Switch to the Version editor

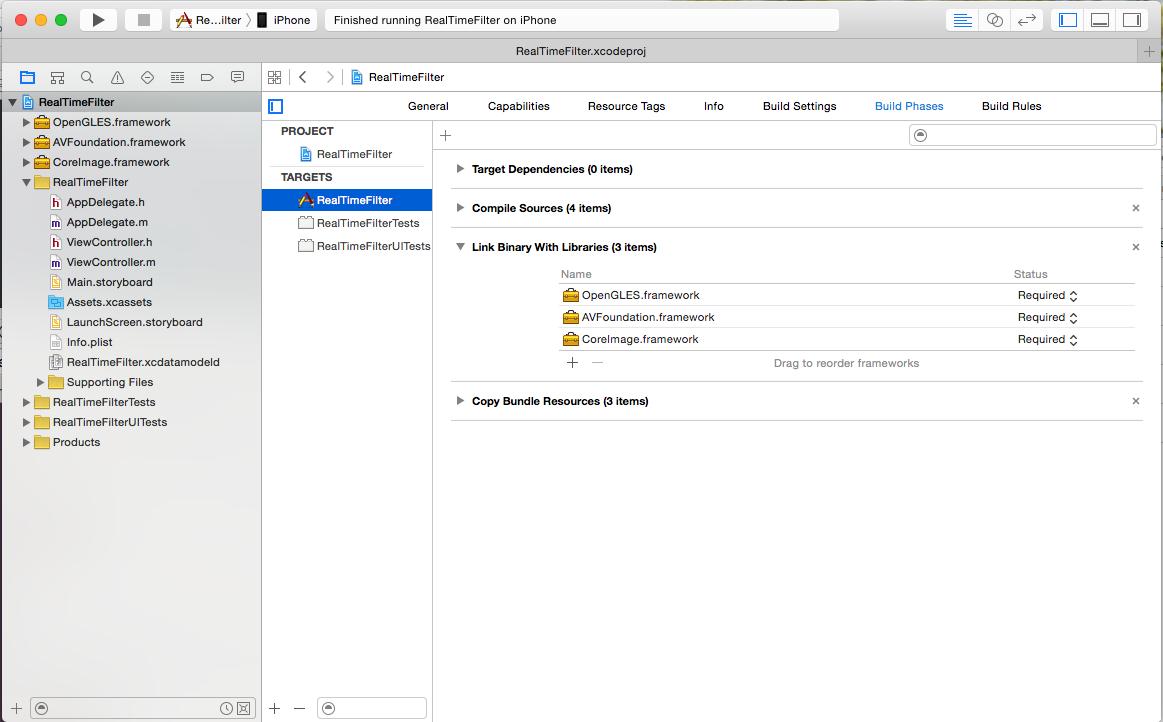tap(1026, 20)
